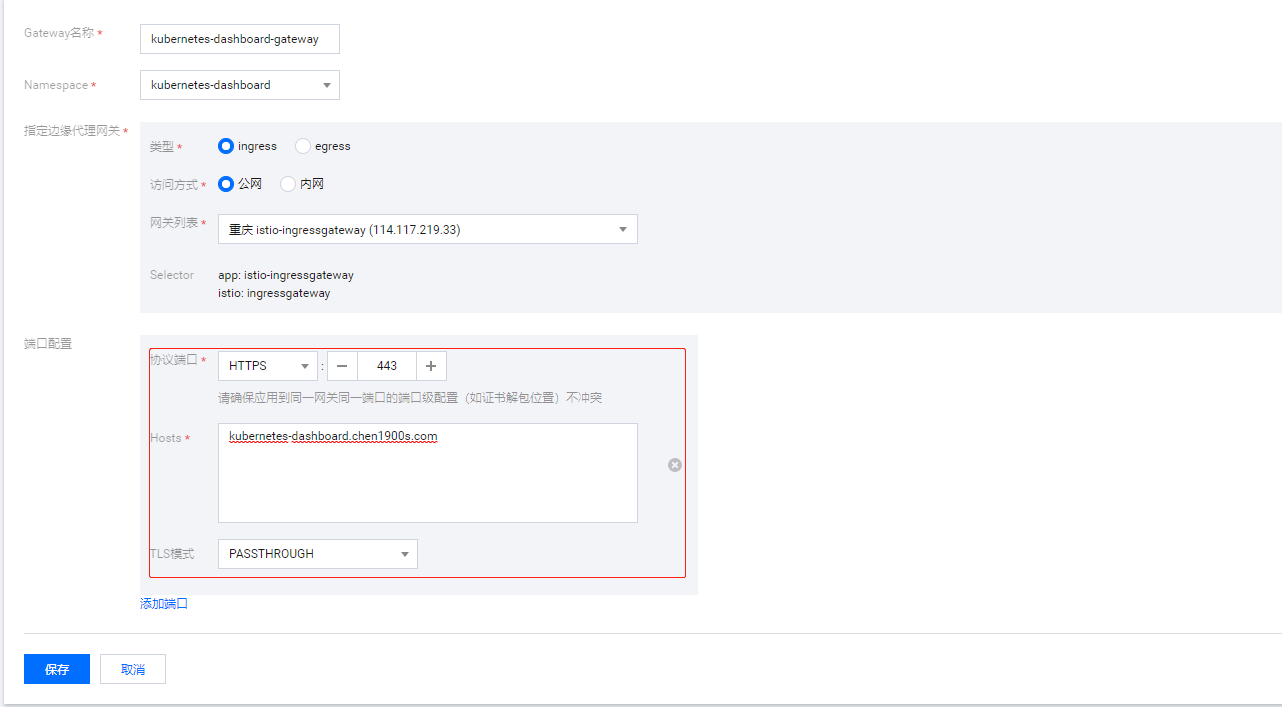The width and height of the screenshot is (1282, 707).
Task: Expand the TLS模式 PASSTHROUGH dropdown
Action: 317,554
